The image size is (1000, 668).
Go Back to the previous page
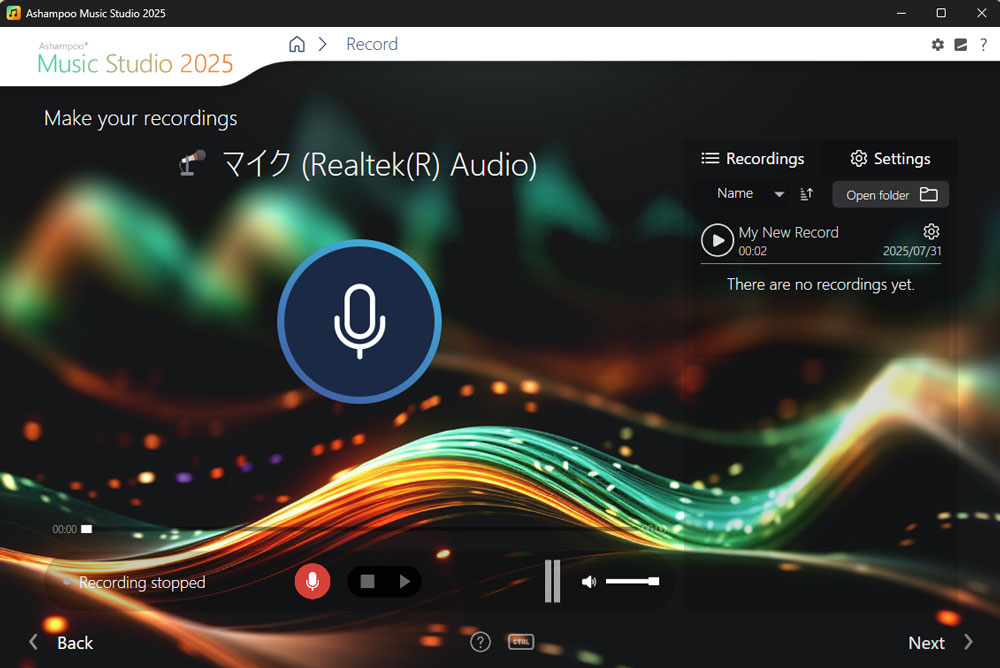click(62, 642)
